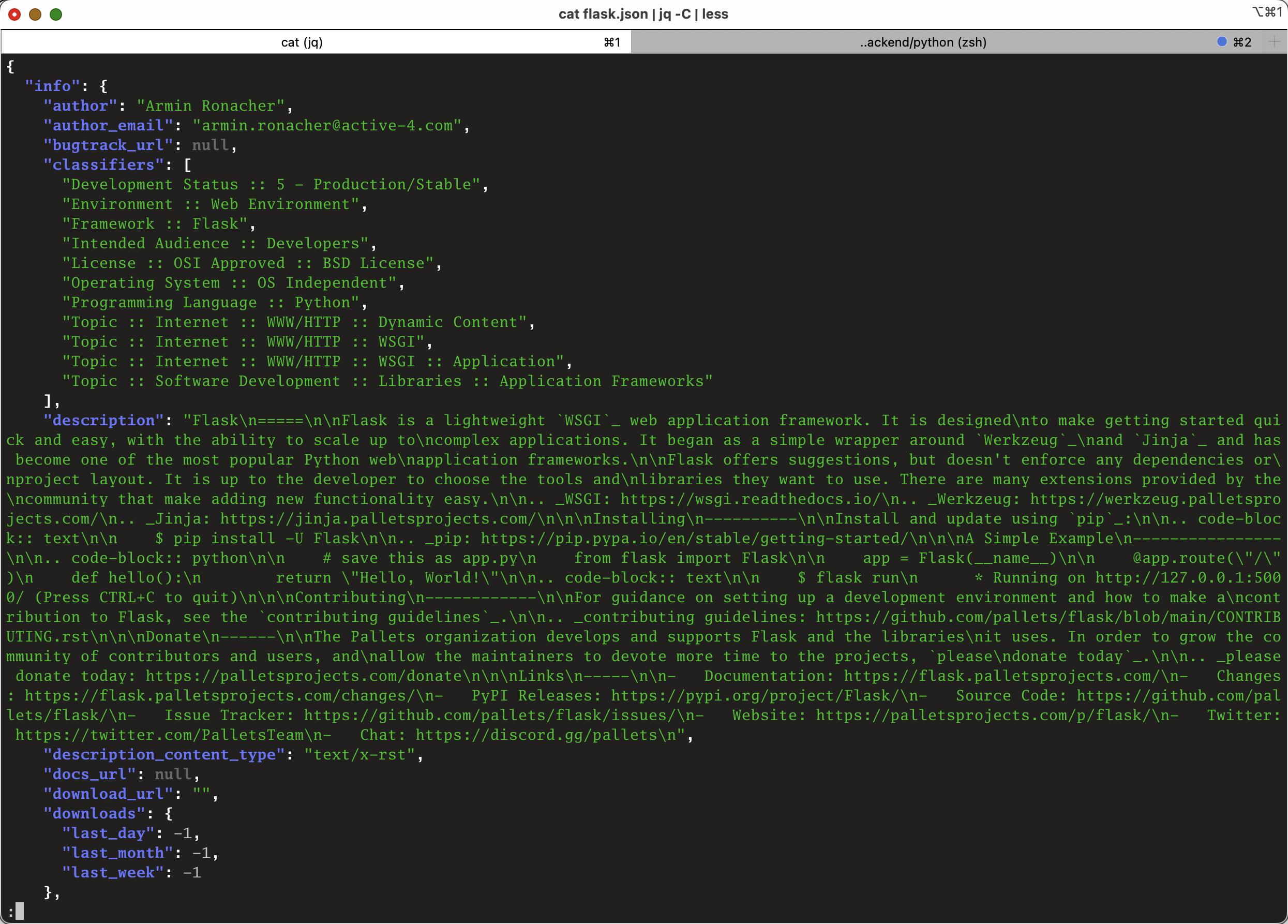Click the "classifiers" key
The width and height of the screenshot is (1288, 924).
coord(103,165)
